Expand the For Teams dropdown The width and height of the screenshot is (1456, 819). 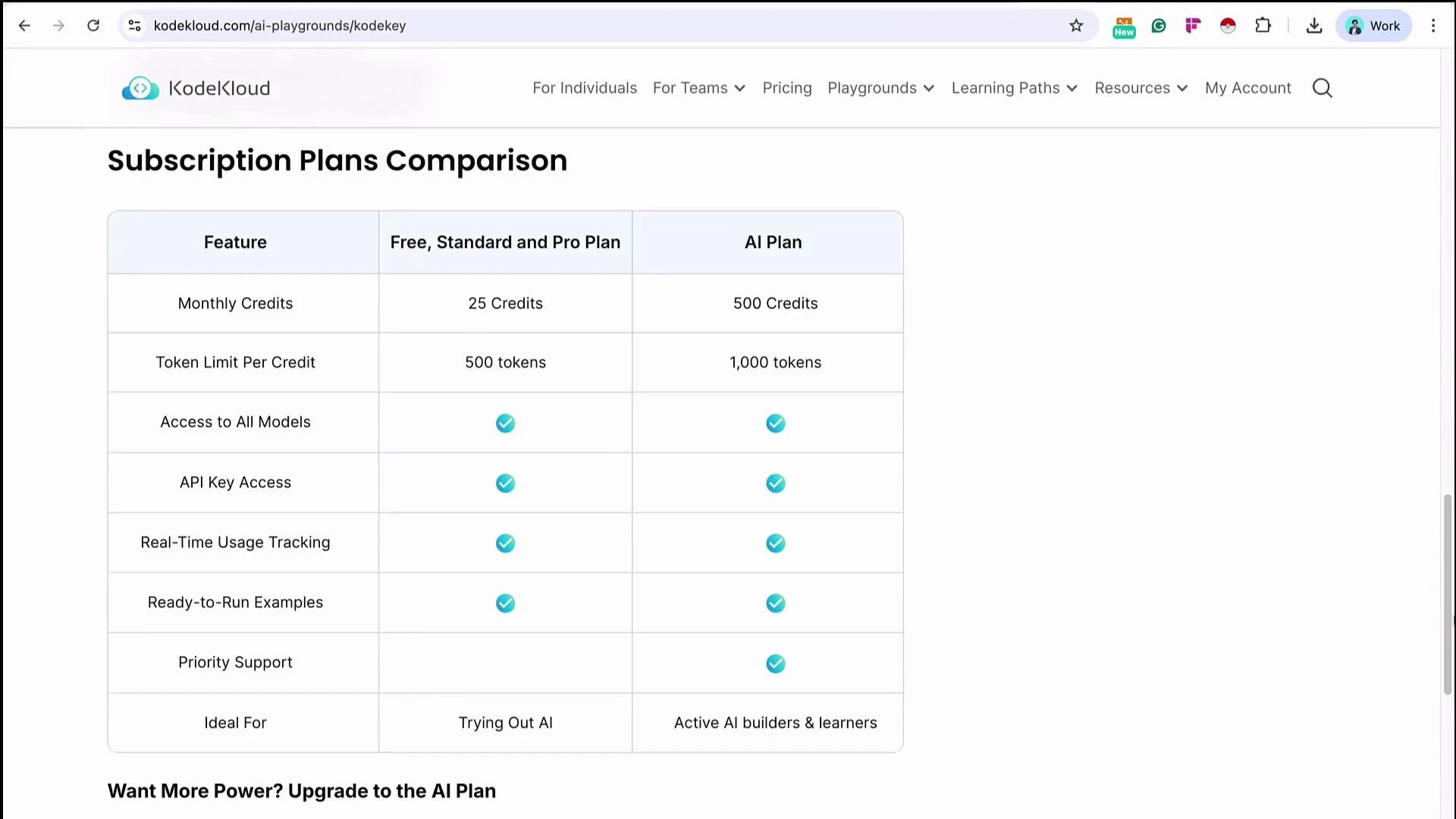[699, 88]
